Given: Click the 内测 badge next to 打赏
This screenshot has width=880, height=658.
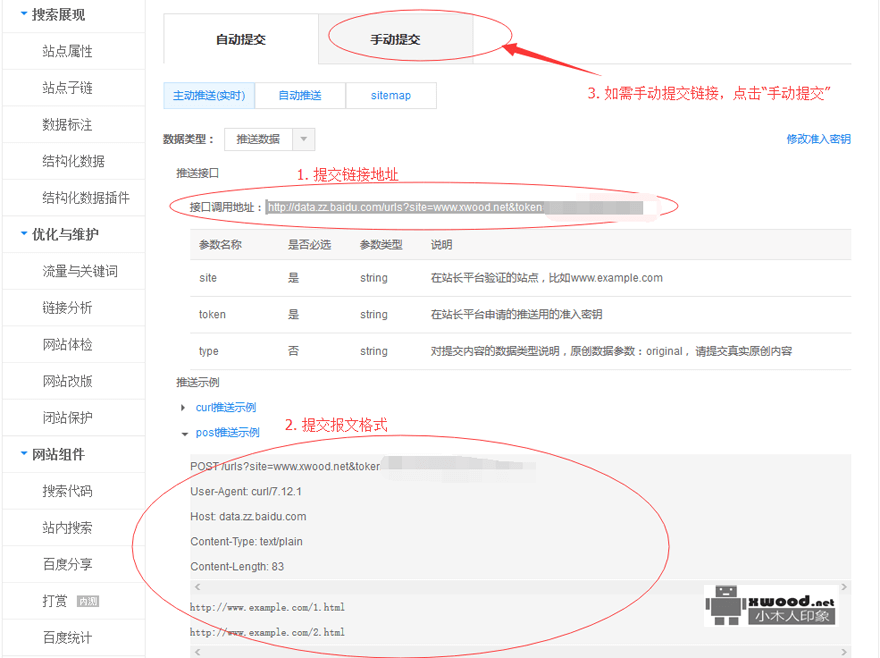Looking at the screenshot, I should 88,601.
